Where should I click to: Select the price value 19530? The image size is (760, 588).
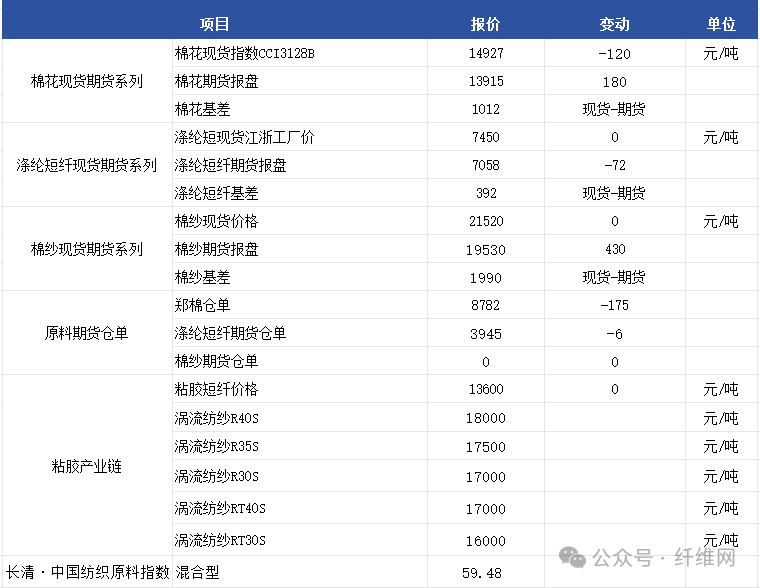pos(486,250)
